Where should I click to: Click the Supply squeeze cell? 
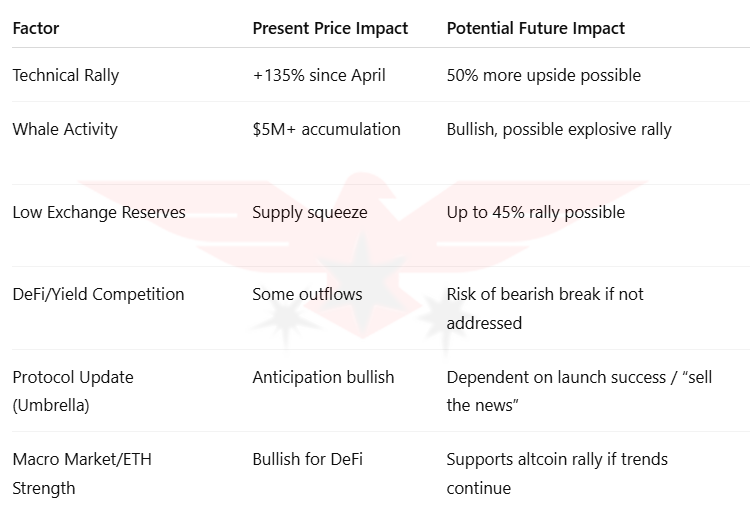(x=310, y=212)
